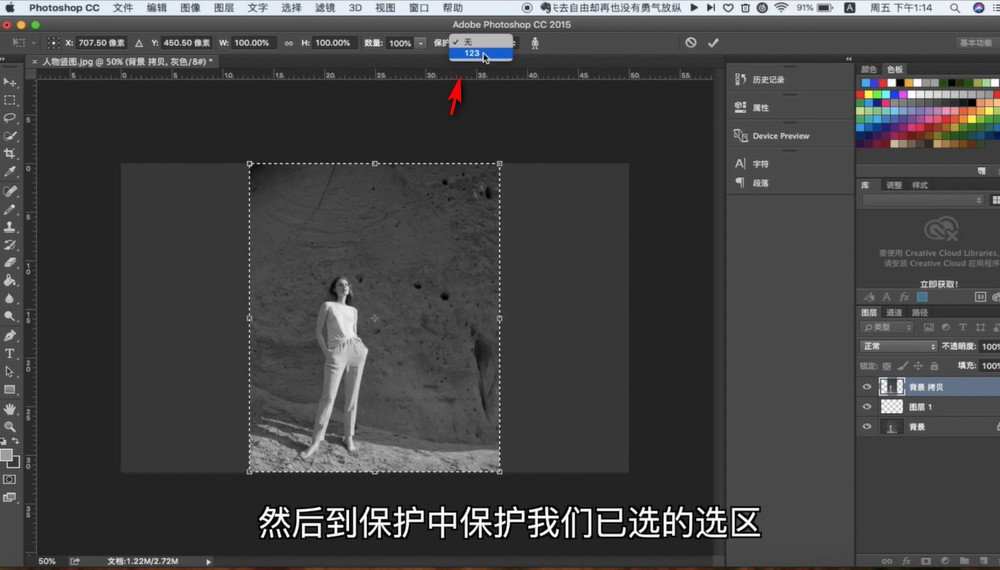Open the 基本功能 workspace dropdown
The width and height of the screenshot is (1000, 570).
coord(976,43)
